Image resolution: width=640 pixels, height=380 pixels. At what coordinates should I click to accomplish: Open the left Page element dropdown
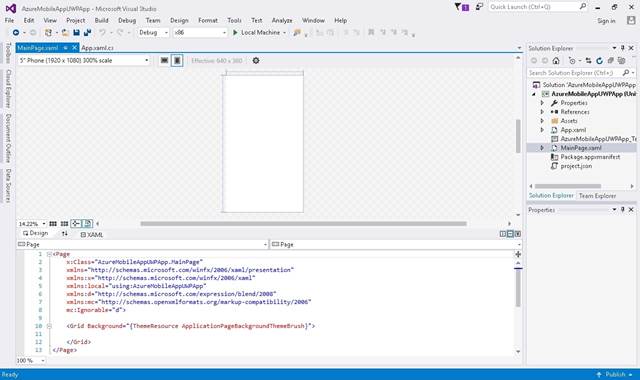click(x=142, y=244)
